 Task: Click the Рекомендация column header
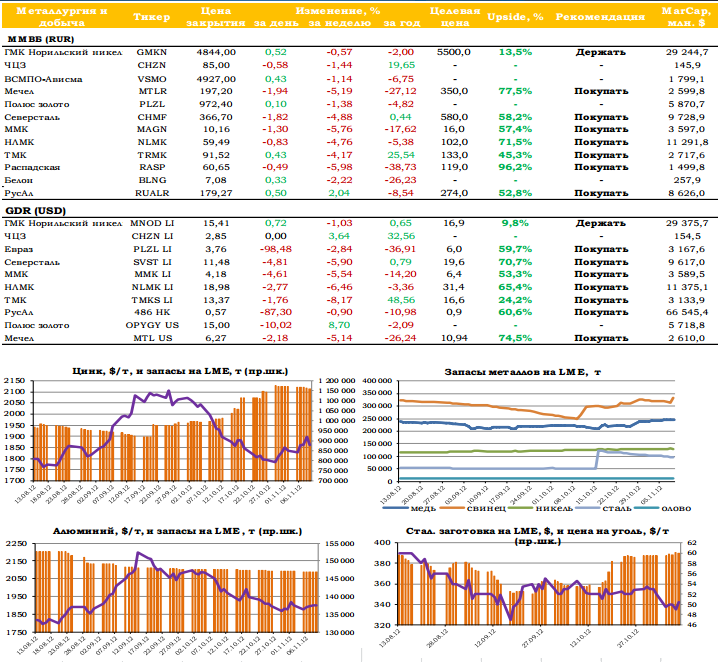click(600, 17)
